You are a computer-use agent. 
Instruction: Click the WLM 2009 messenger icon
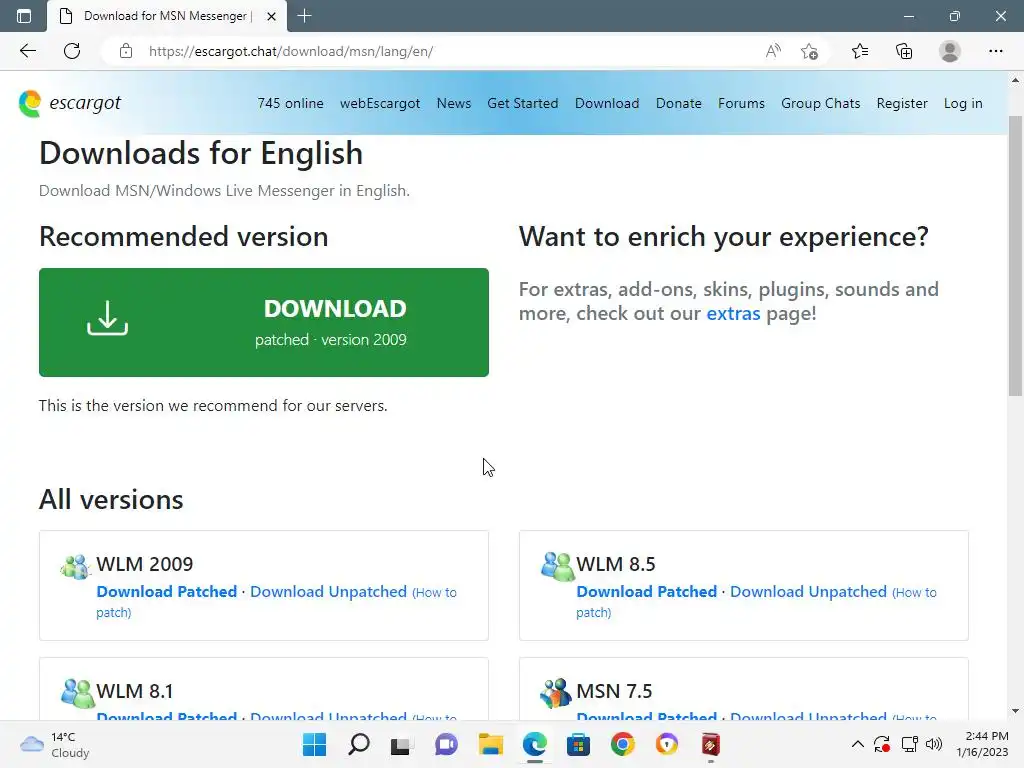[76, 566]
